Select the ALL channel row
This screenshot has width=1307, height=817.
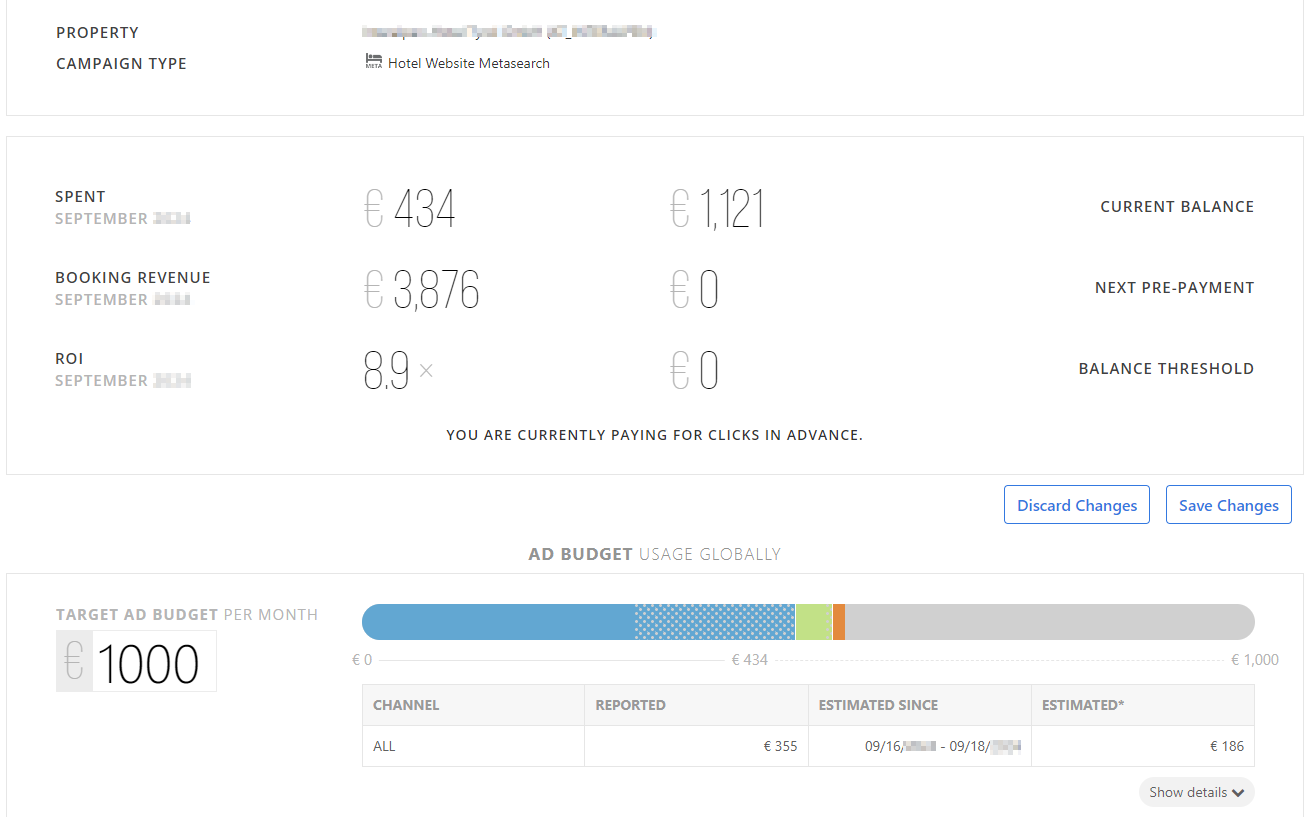(x=385, y=746)
